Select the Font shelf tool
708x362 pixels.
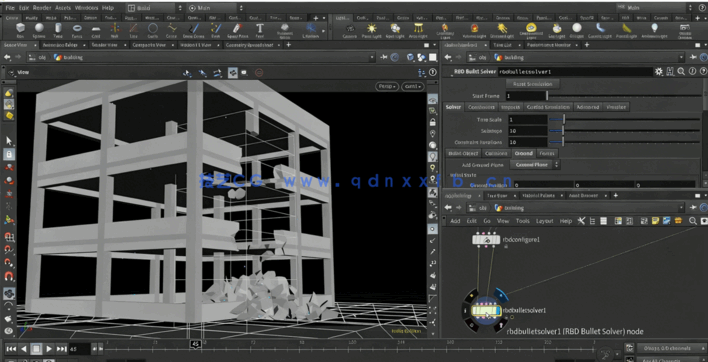coord(260,30)
